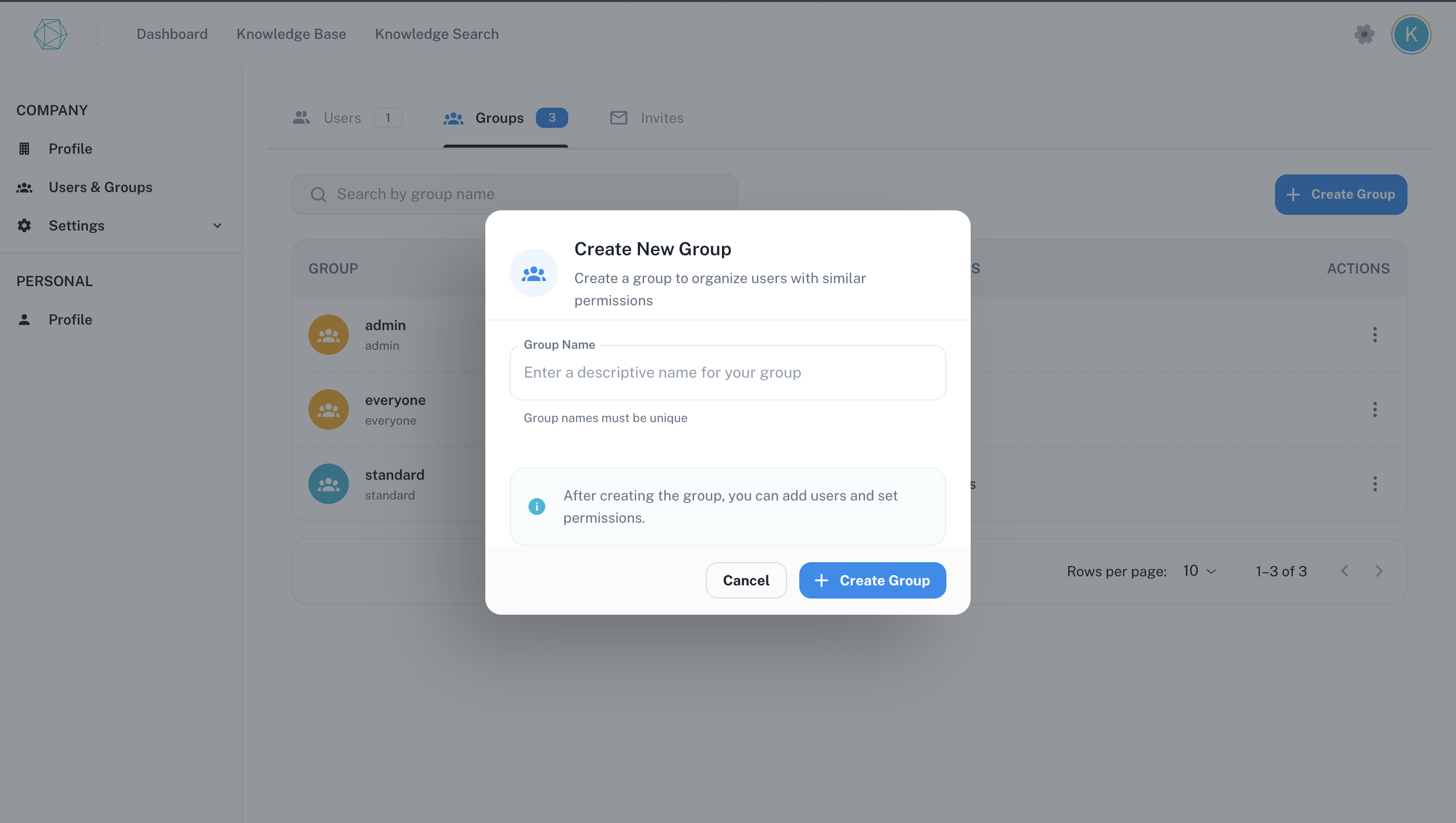Click the admin group avatar icon
Screen dimensions: 1456x823
tap(328, 334)
